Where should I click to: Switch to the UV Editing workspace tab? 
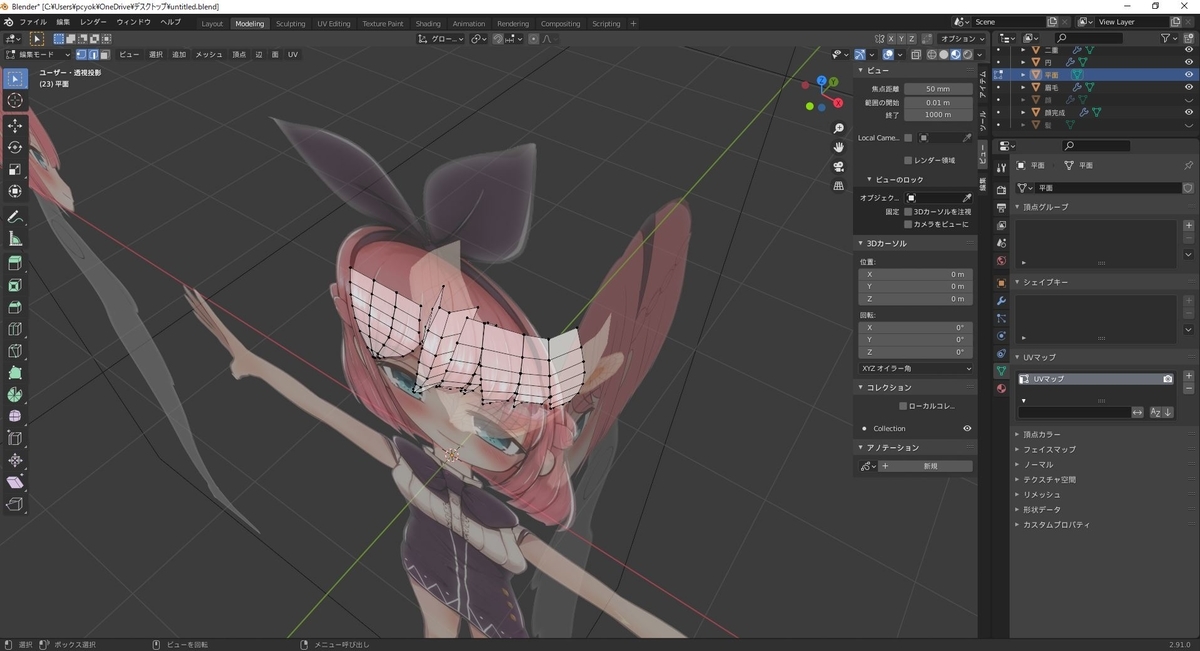334,23
